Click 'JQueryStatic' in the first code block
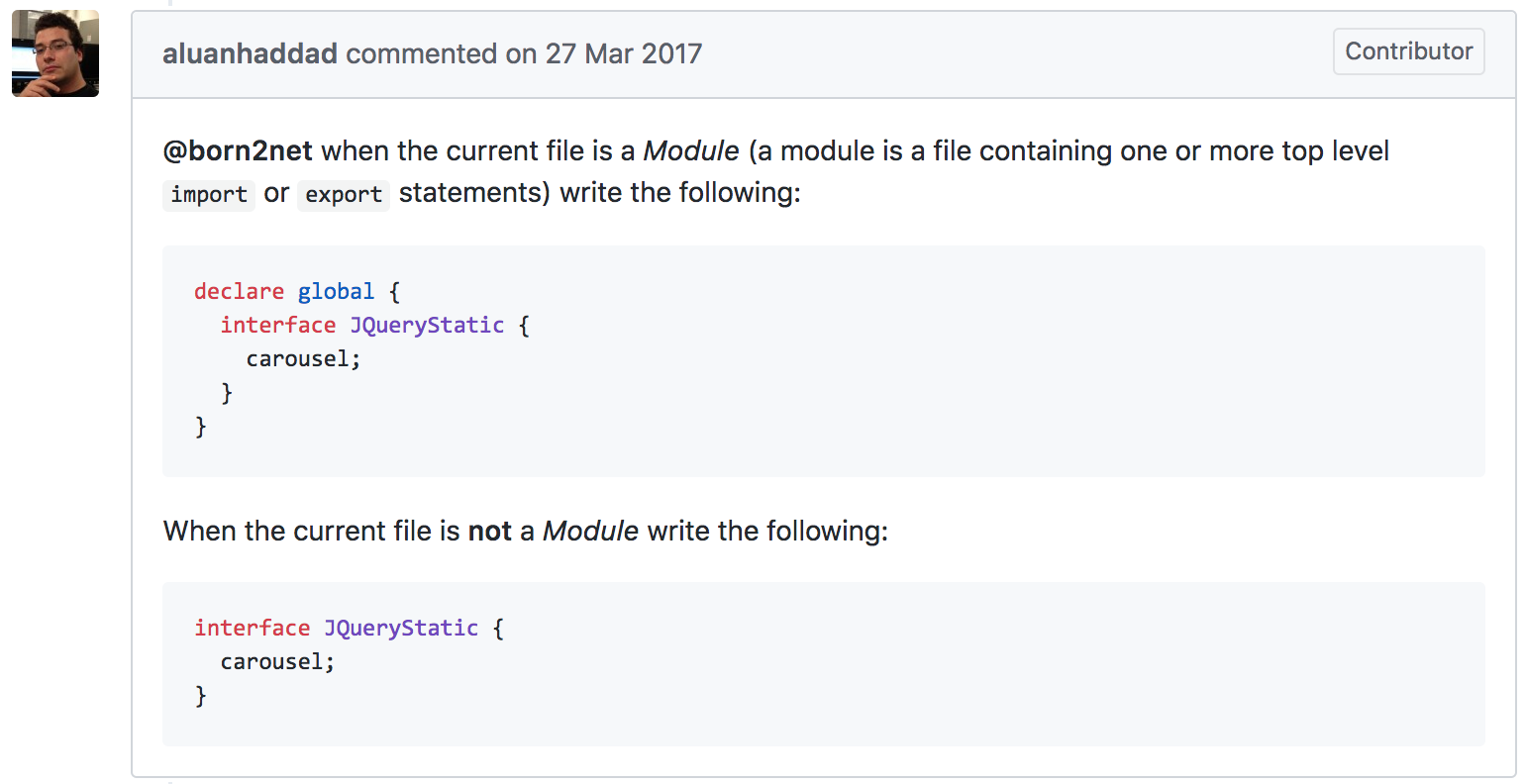The height and width of the screenshot is (784, 1525). pos(427,325)
